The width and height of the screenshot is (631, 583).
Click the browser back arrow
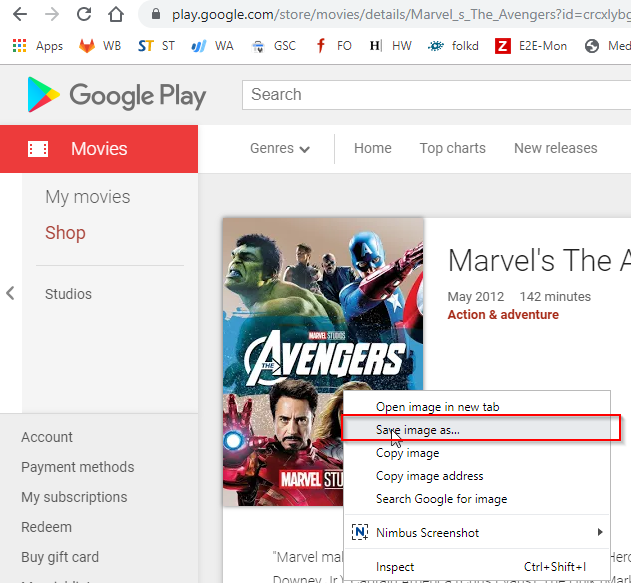[20, 14]
